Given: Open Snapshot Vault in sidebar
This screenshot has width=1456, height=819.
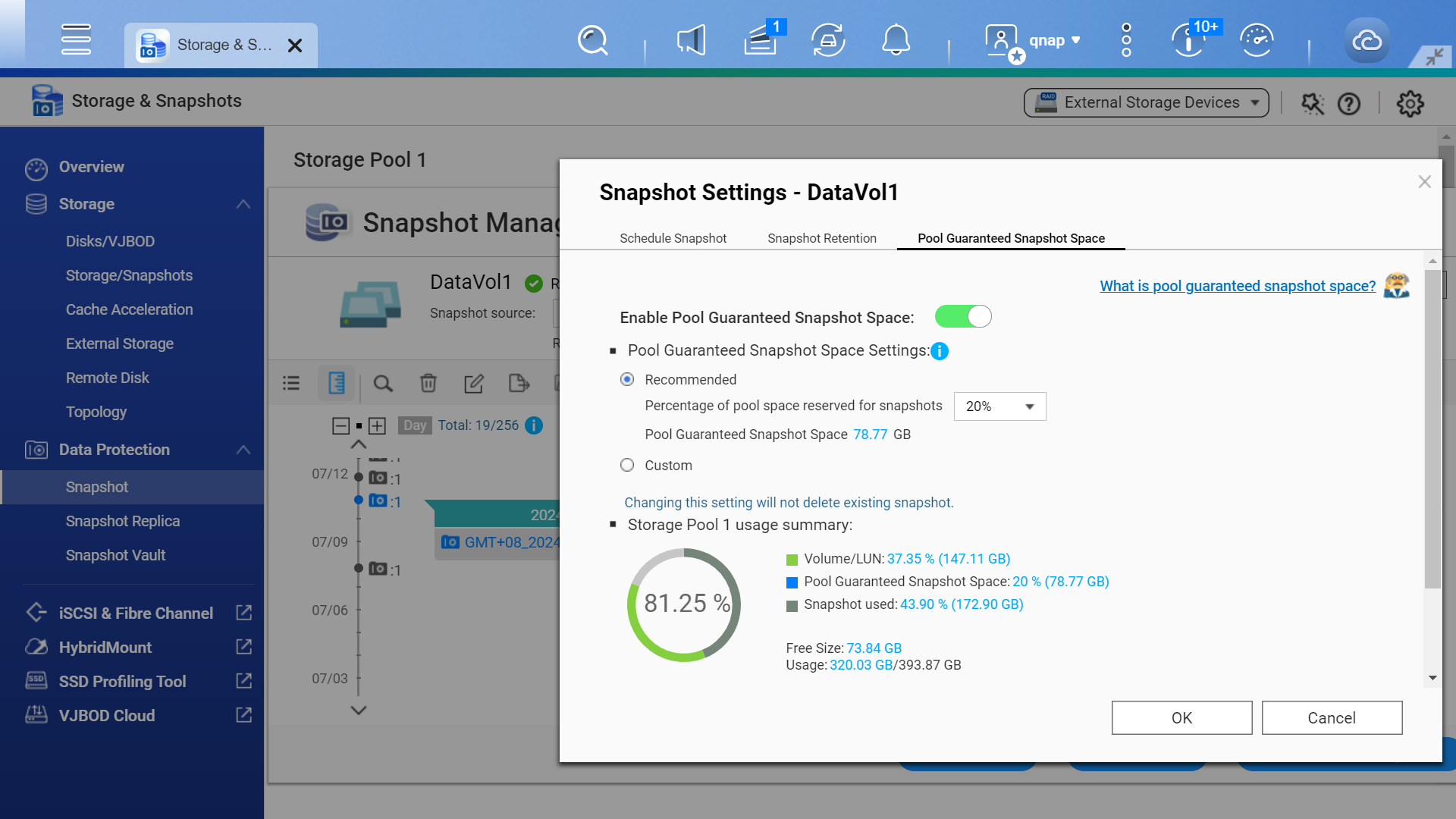Looking at the screenshot, I should [115, 555].
